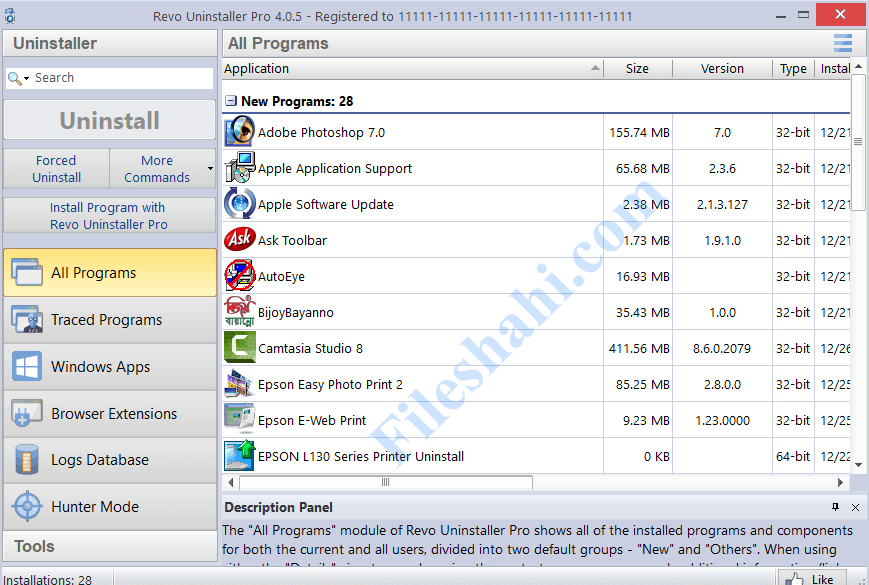Select the AutoEye program icon
This screenshot has height=585, width=869.
click(239, 276)
